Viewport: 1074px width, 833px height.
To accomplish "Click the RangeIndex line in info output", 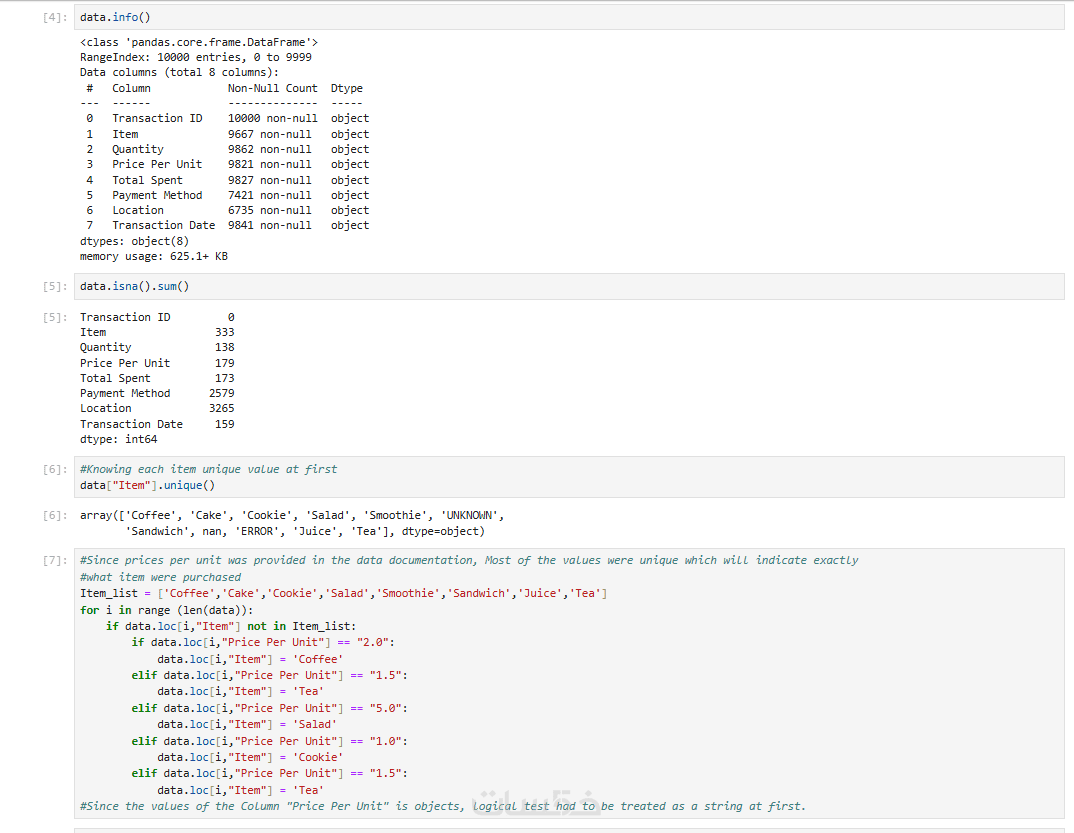I will click(195, 57).
